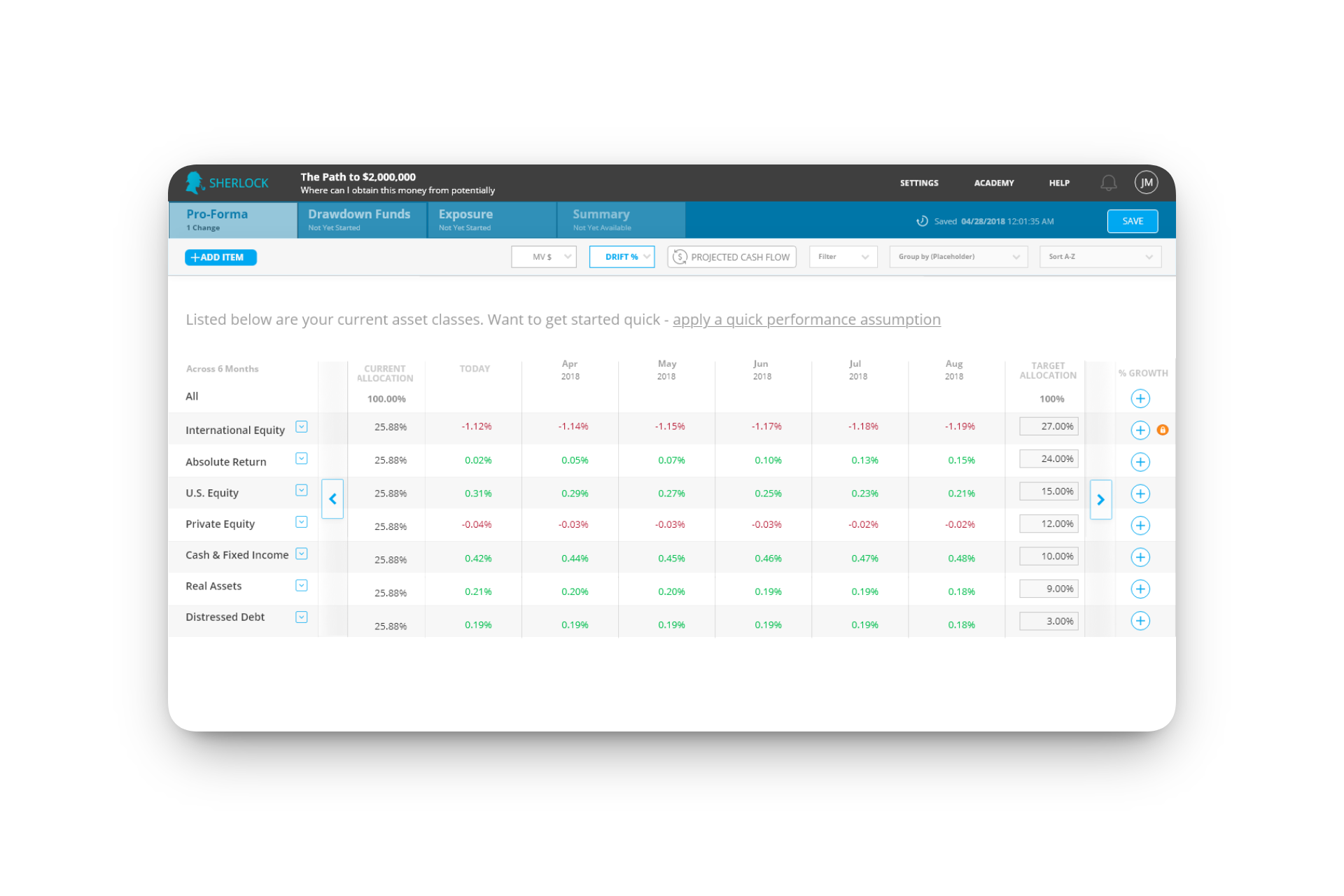This screenshot has width=1344, height=896.
Task: Open the notifications bell
Action: click(x=1108, y=183)
